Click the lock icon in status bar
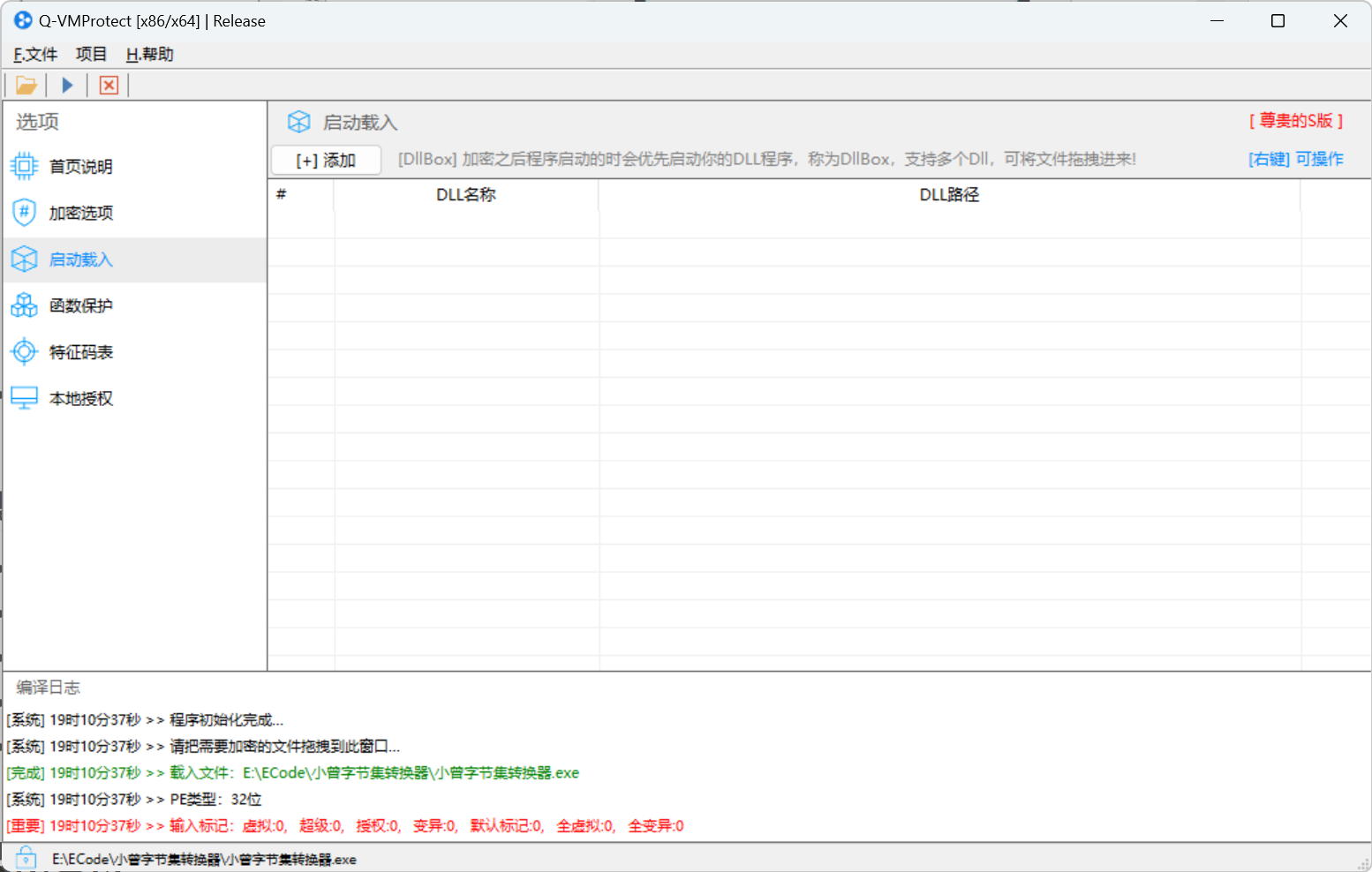The height and width of the screenshot is (872, 1372). pos(26,858)
